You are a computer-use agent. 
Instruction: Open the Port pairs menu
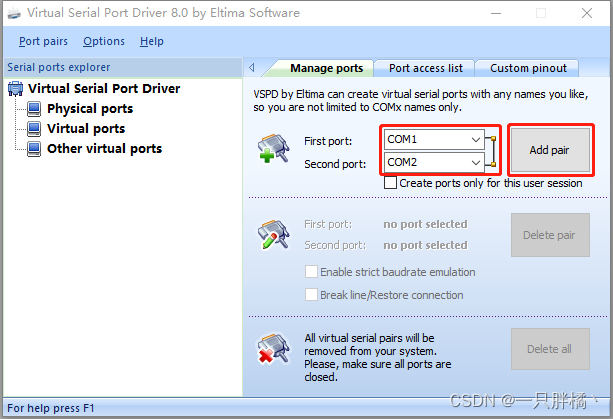pyautogui.click(x=43, y=41)
